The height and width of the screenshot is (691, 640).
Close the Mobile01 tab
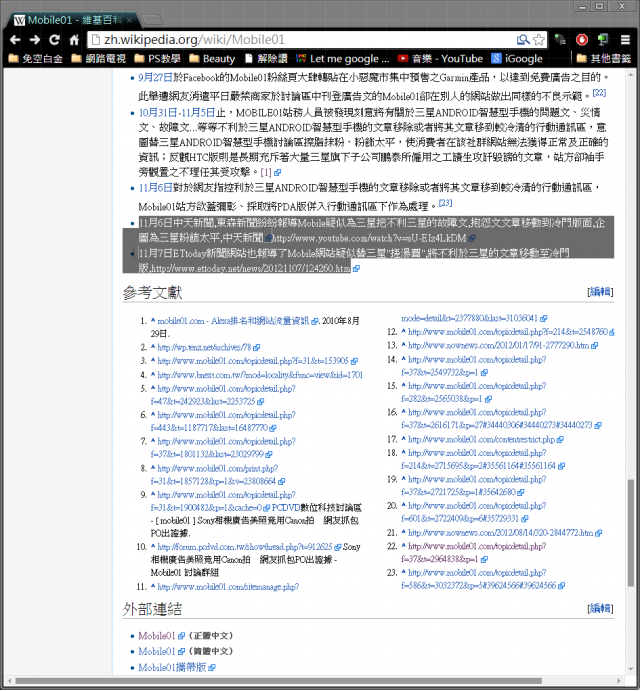[129, 20]
